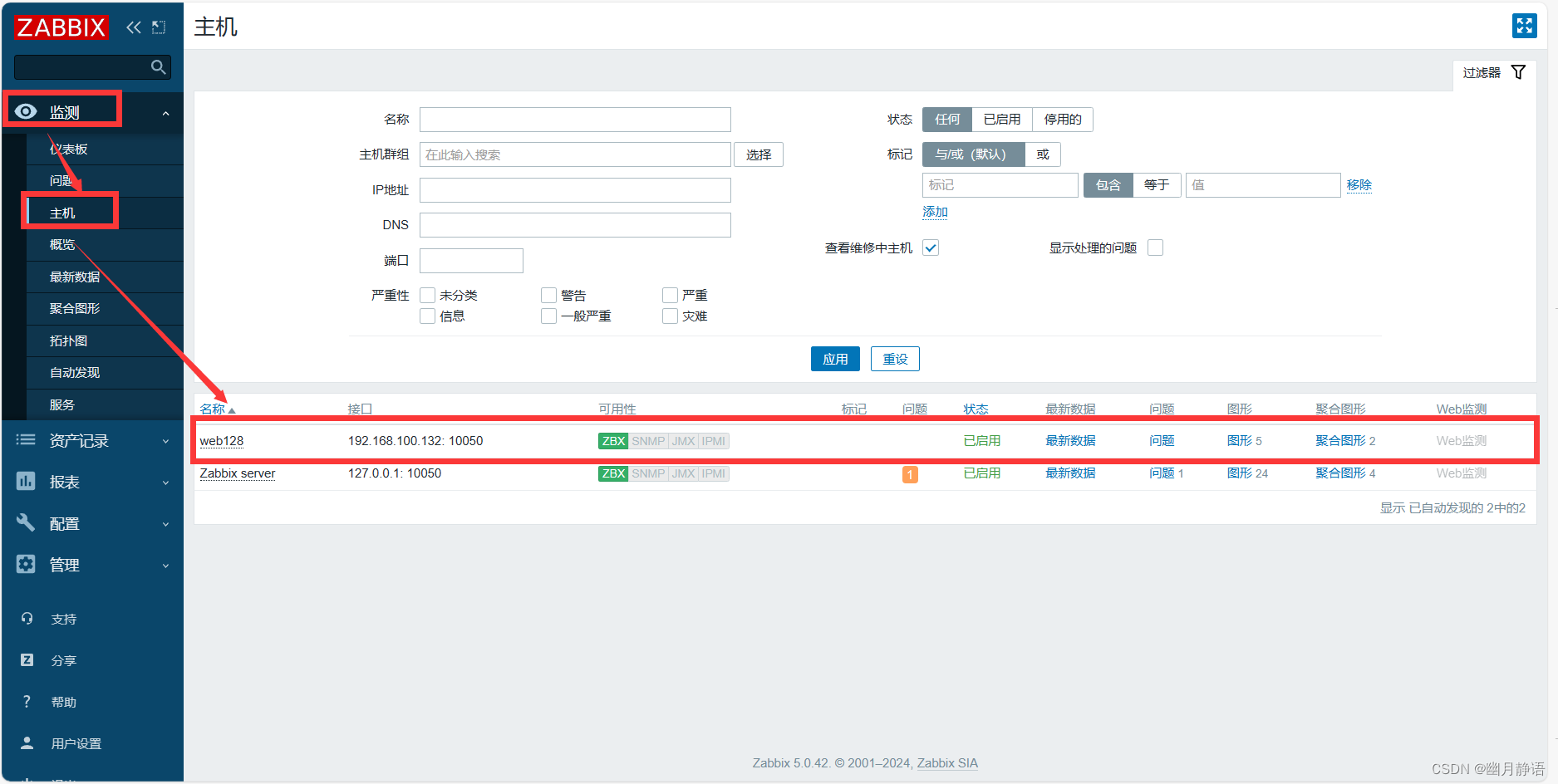This screenshot has width=1558, height=784.
Task: Open 聚合图形 submenu item
Action: (x=105, y=308)
